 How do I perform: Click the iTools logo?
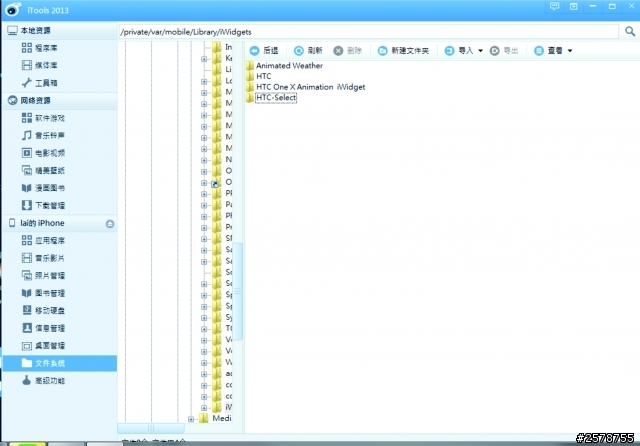[13, 9]
